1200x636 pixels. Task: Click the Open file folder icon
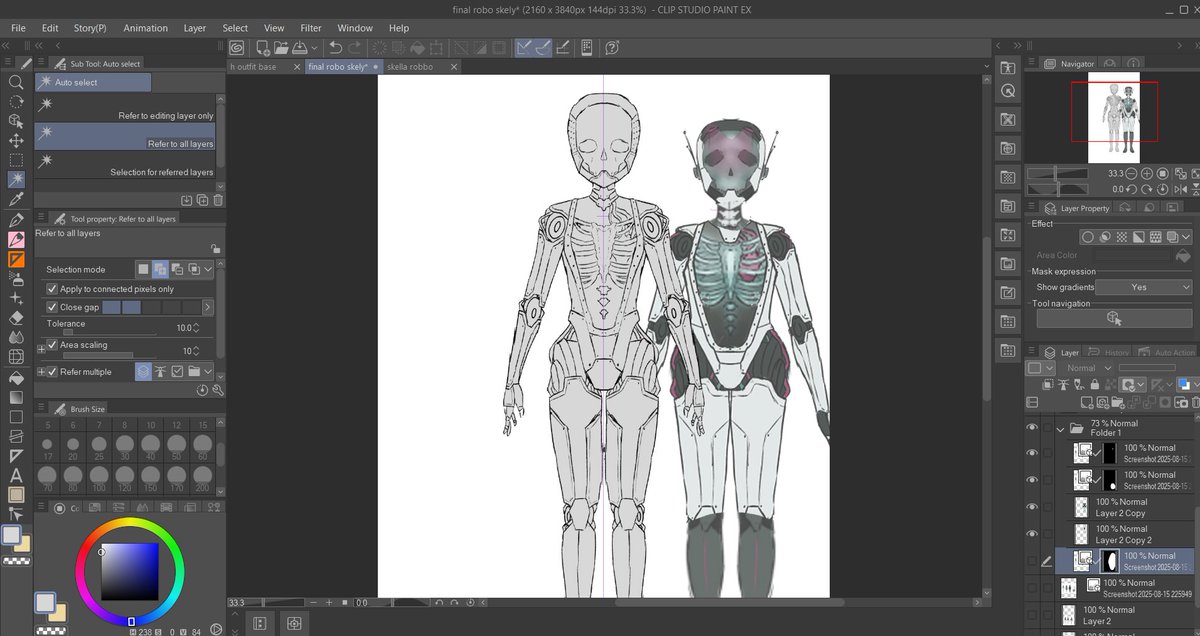[x=282, y=47]
